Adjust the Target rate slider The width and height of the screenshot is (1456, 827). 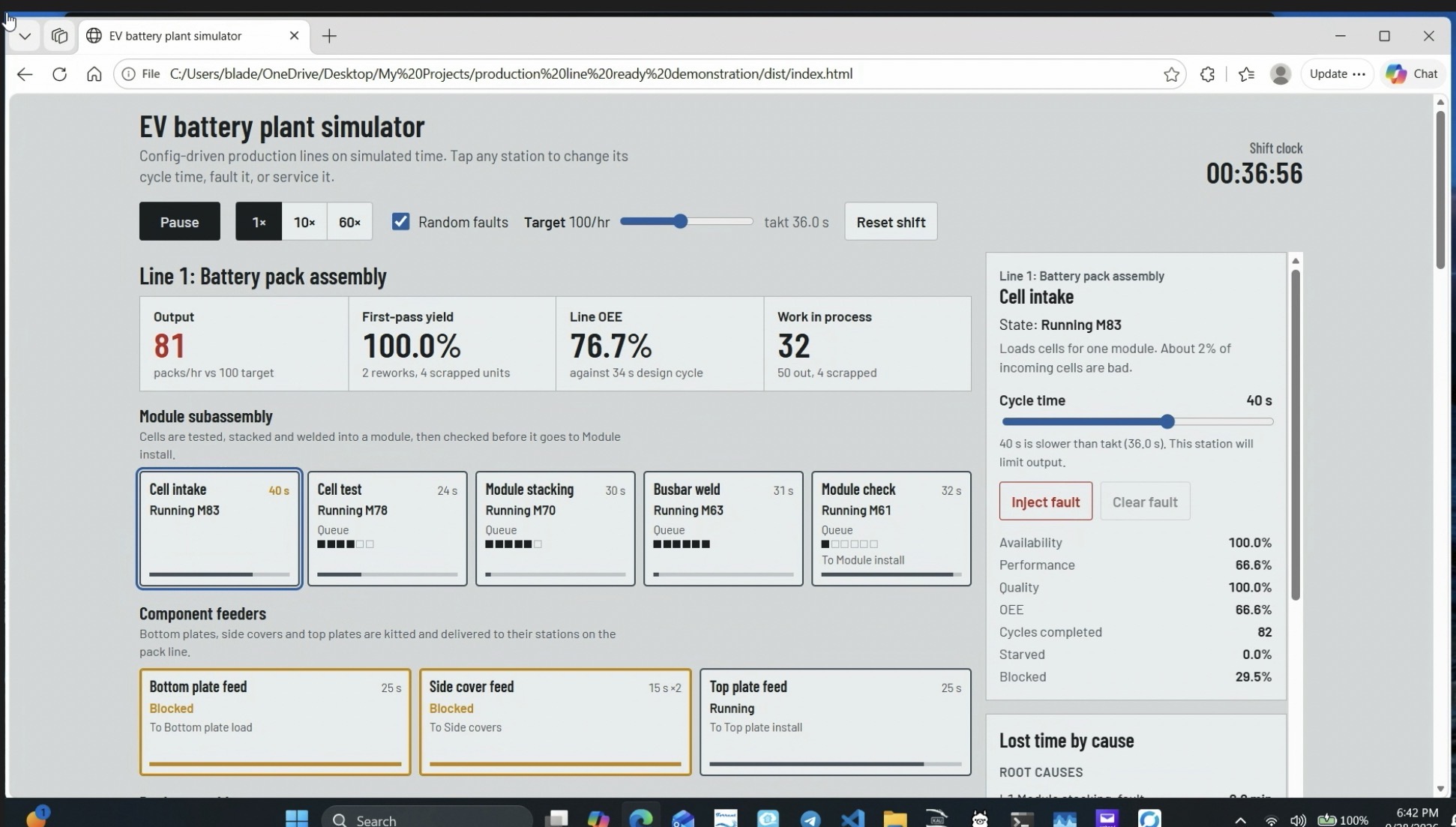point(686,221)
